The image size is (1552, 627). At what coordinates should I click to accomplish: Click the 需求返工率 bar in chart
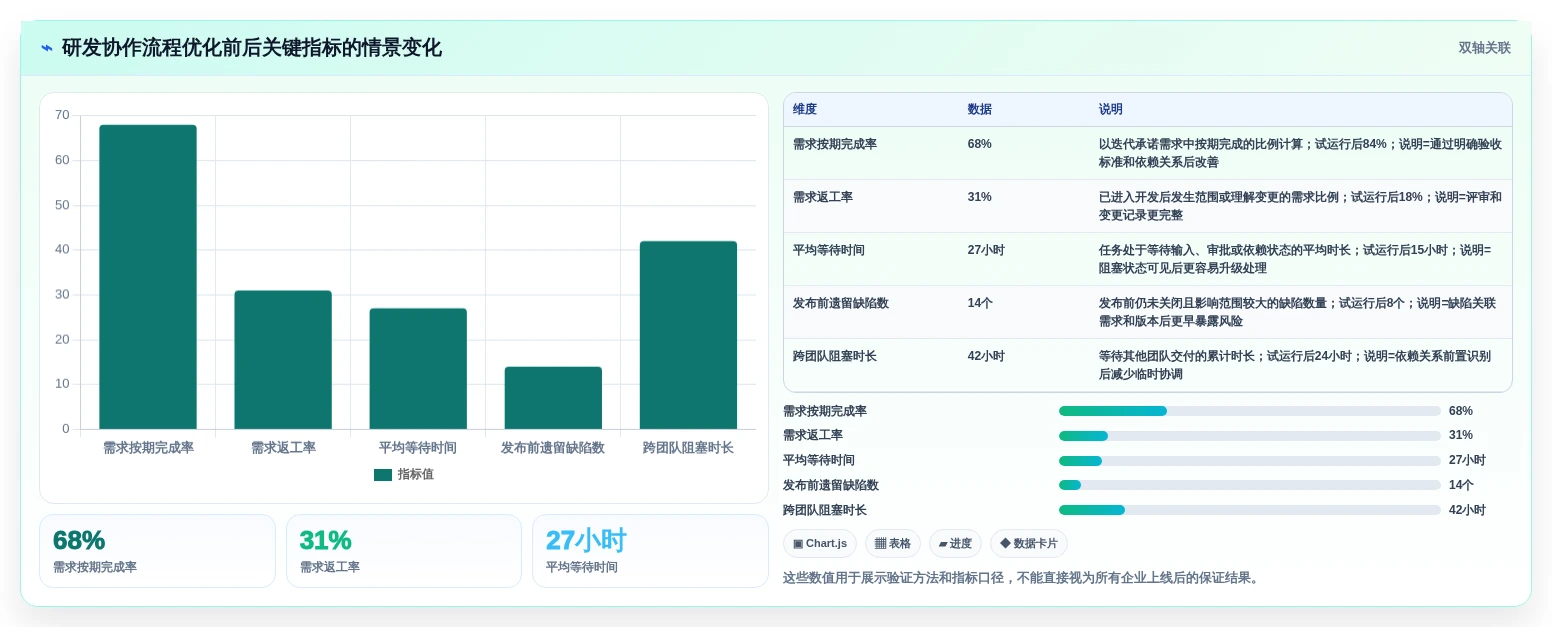(x=283, y=360)
